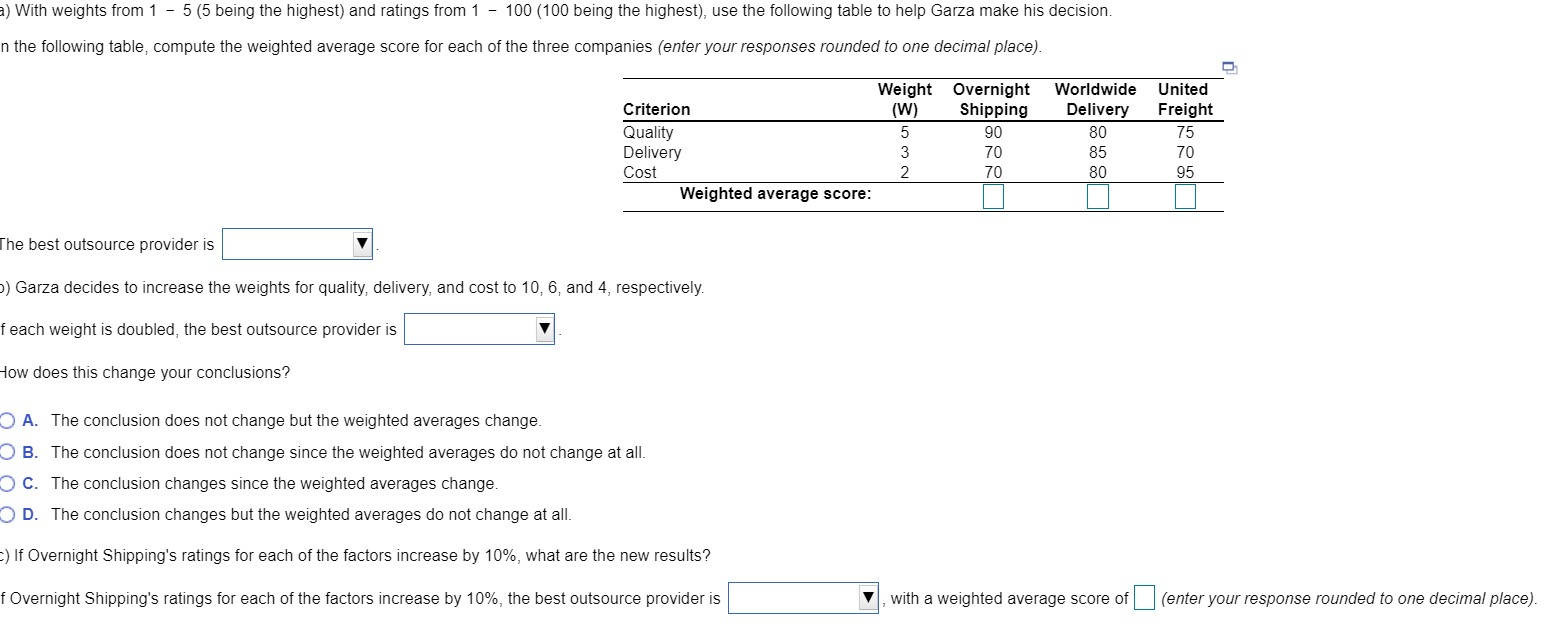
Task: Click Overnight Shipping's weighted average score box
Action: [x=991, y=196]
